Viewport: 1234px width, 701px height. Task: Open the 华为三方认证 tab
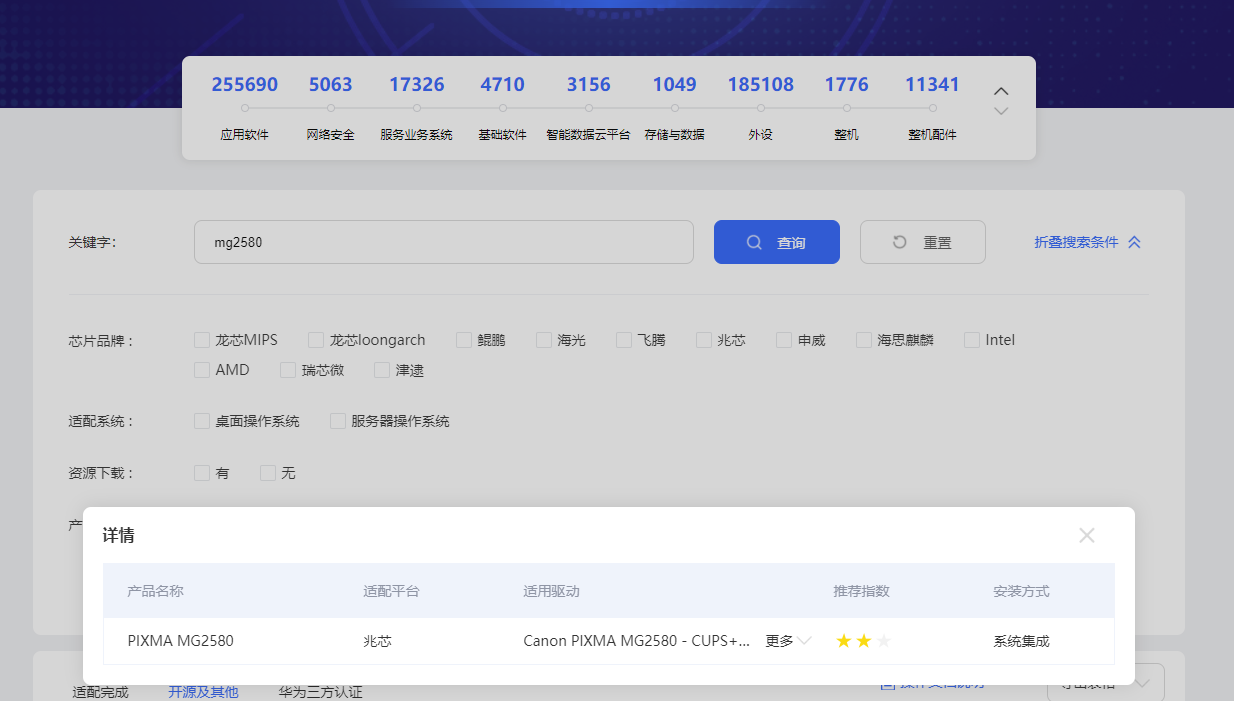point(321,692)
